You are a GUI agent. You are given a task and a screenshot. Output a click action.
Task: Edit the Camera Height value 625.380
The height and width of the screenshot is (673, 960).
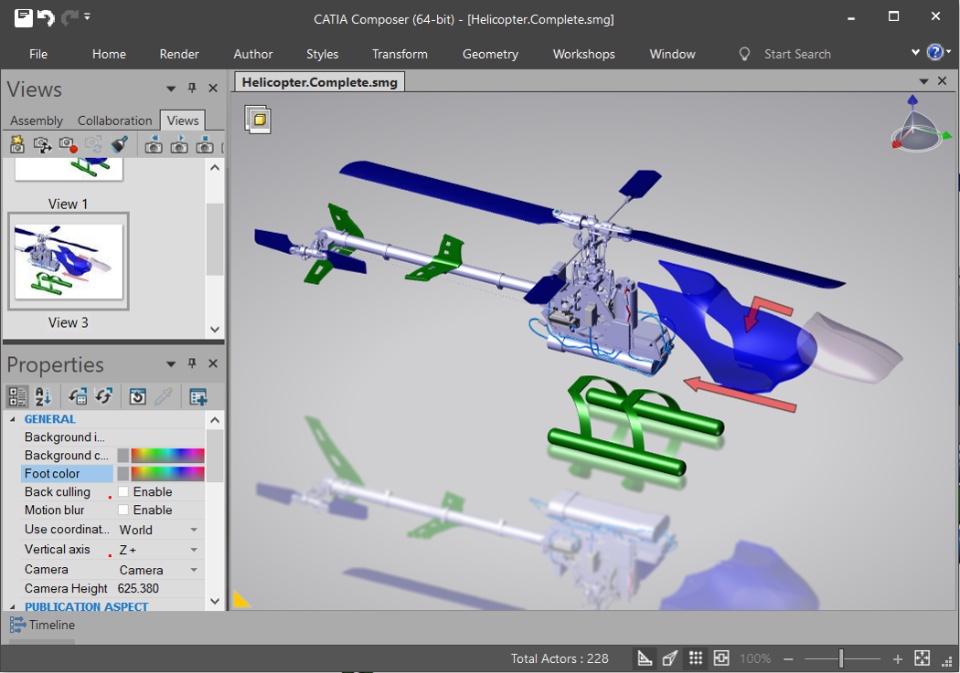pyautogui.click(x=138, y=588)
